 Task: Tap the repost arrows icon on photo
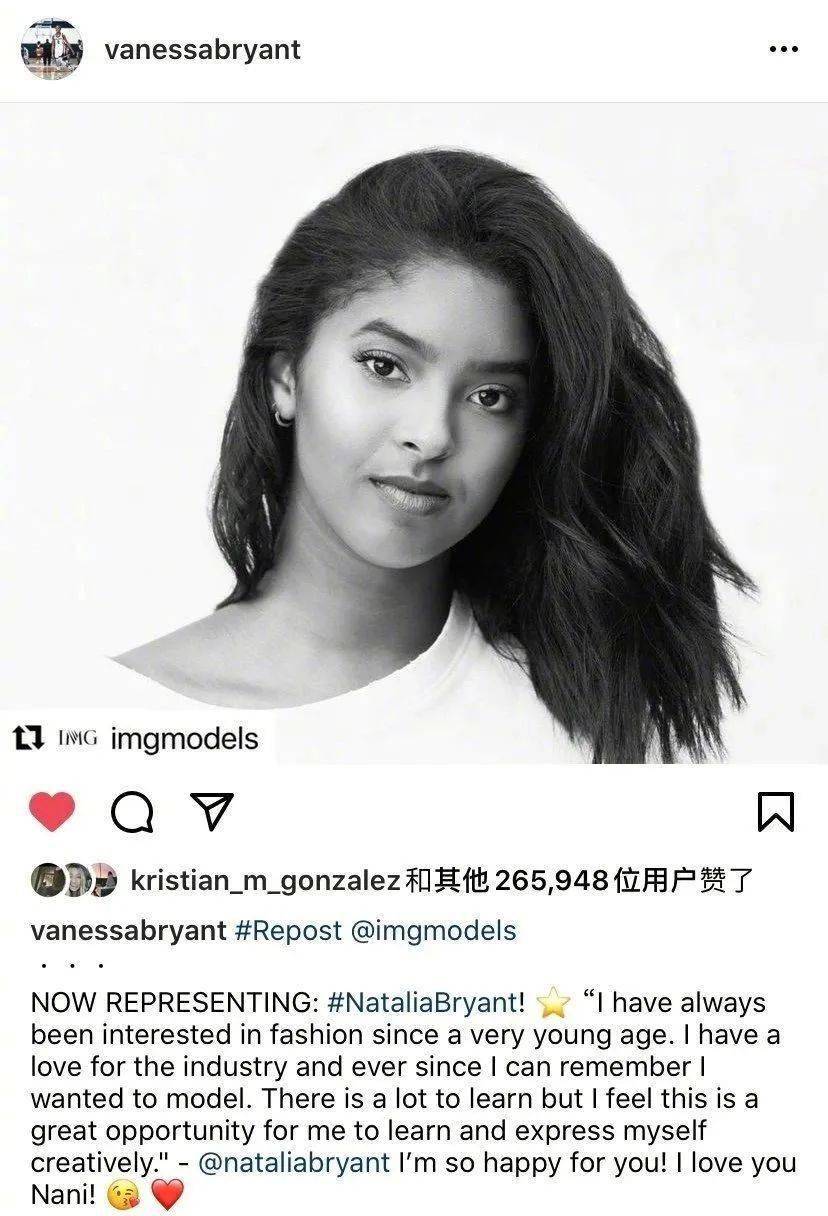coord(27,739)
